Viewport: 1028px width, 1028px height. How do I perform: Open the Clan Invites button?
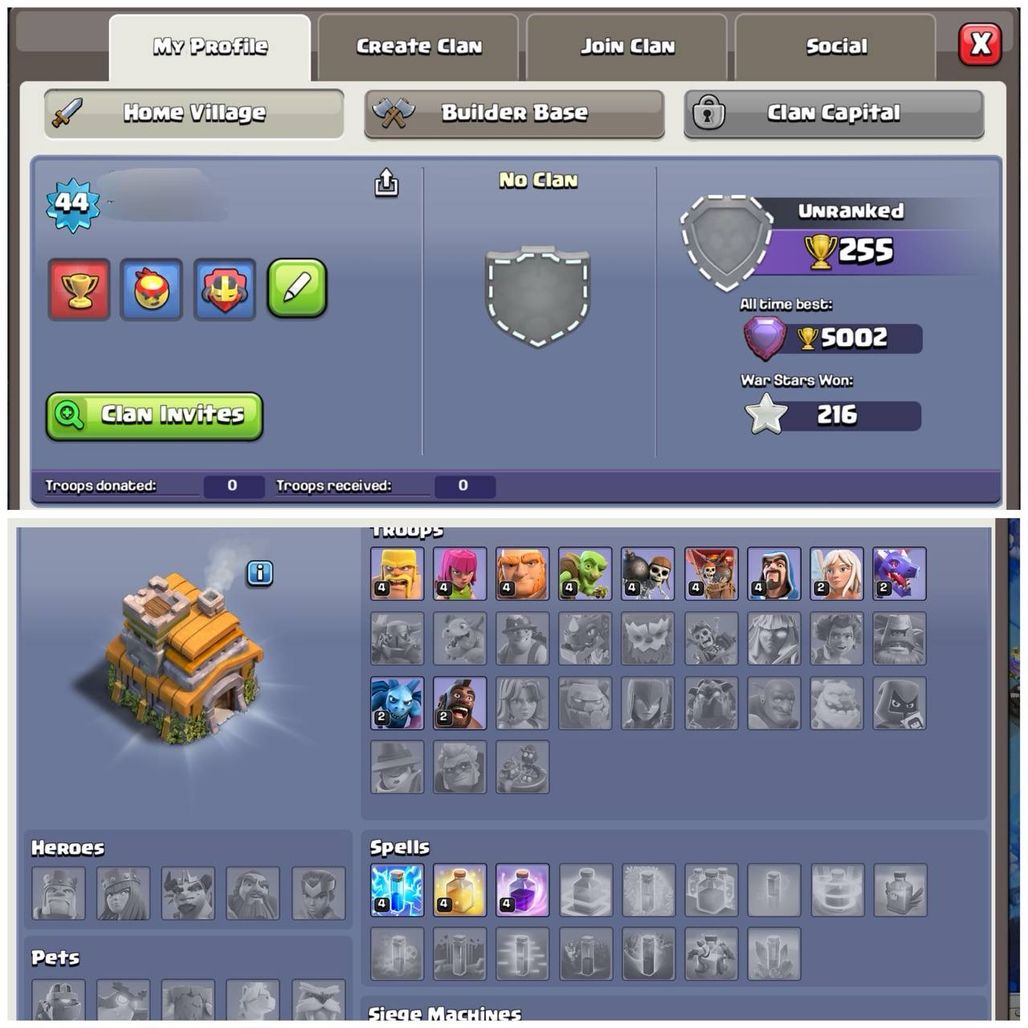155,416
